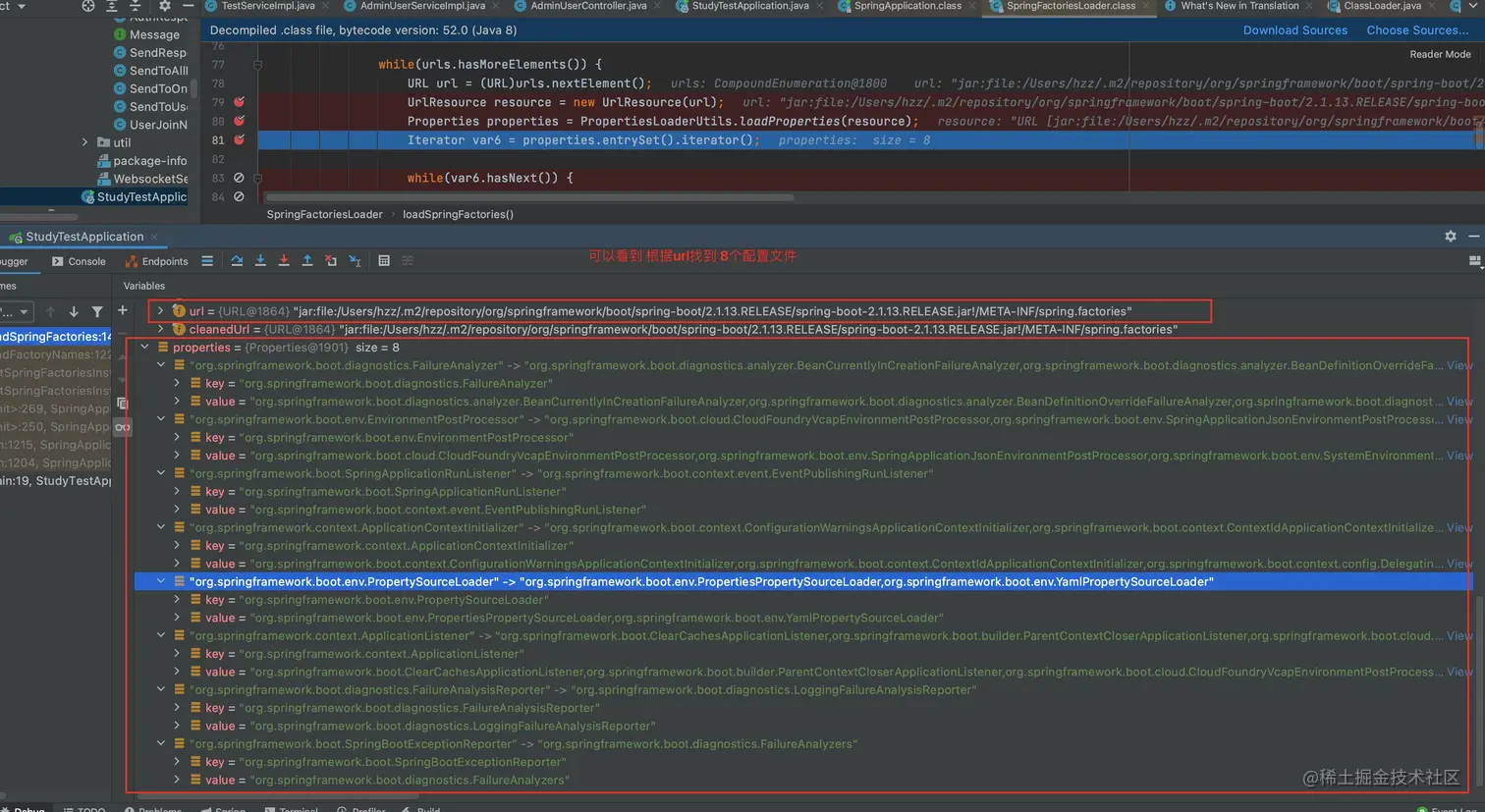Expand the cleanedUrl variable node
Screen dimensions: 1485x812
click(160, 329)
